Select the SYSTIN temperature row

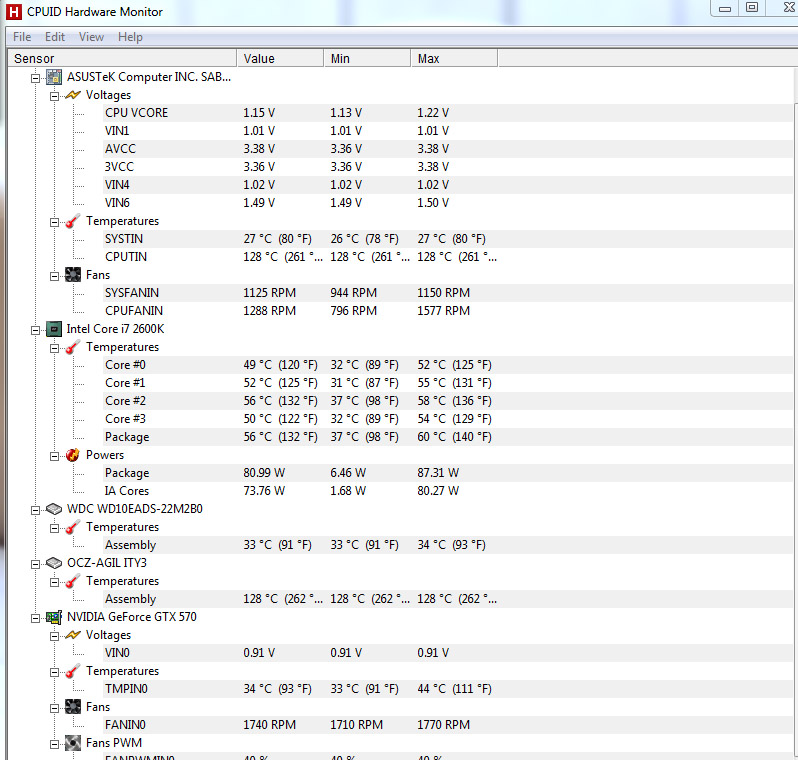pyautogui.click(x=448, y=239)
